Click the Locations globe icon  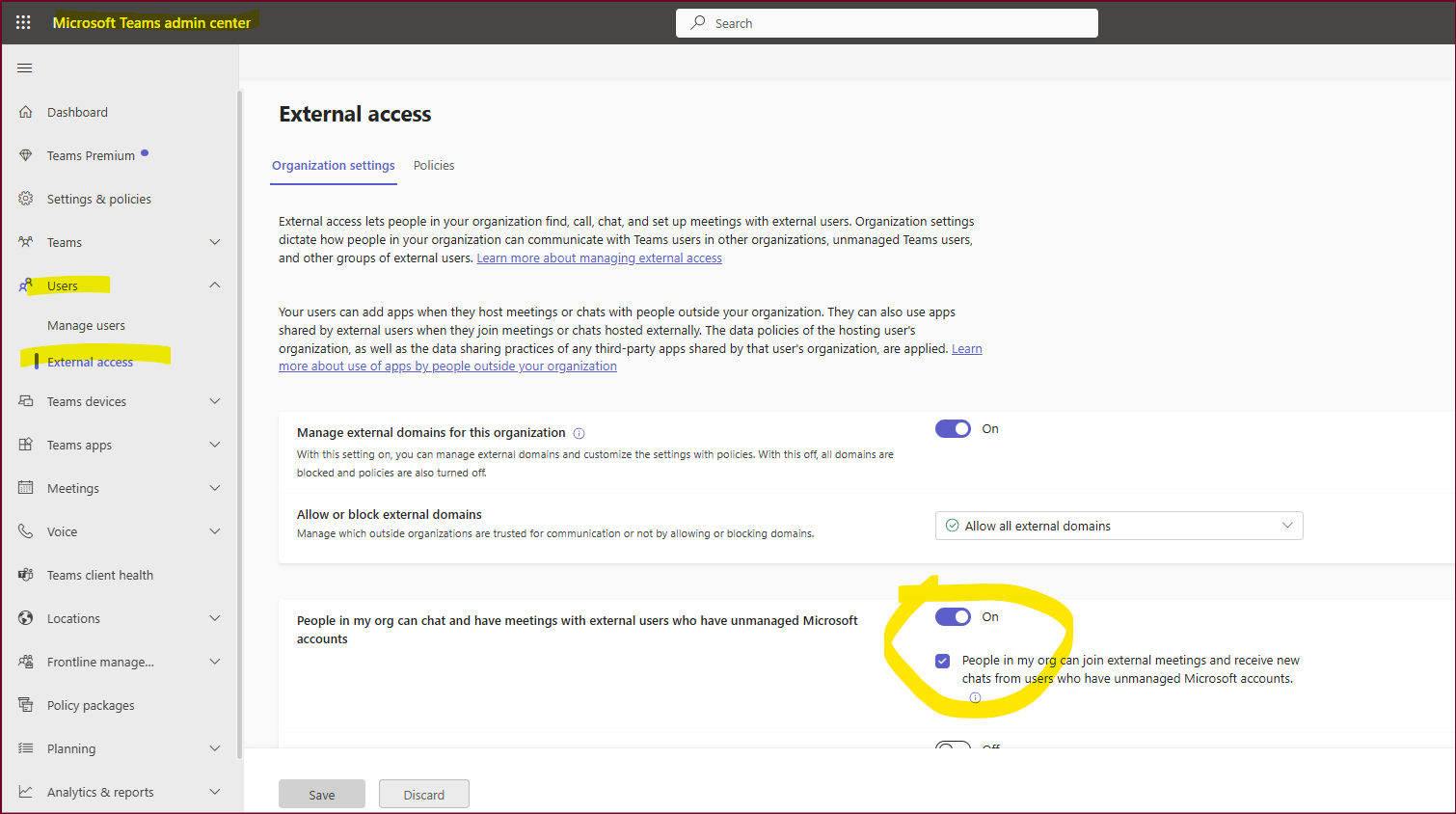26,618
